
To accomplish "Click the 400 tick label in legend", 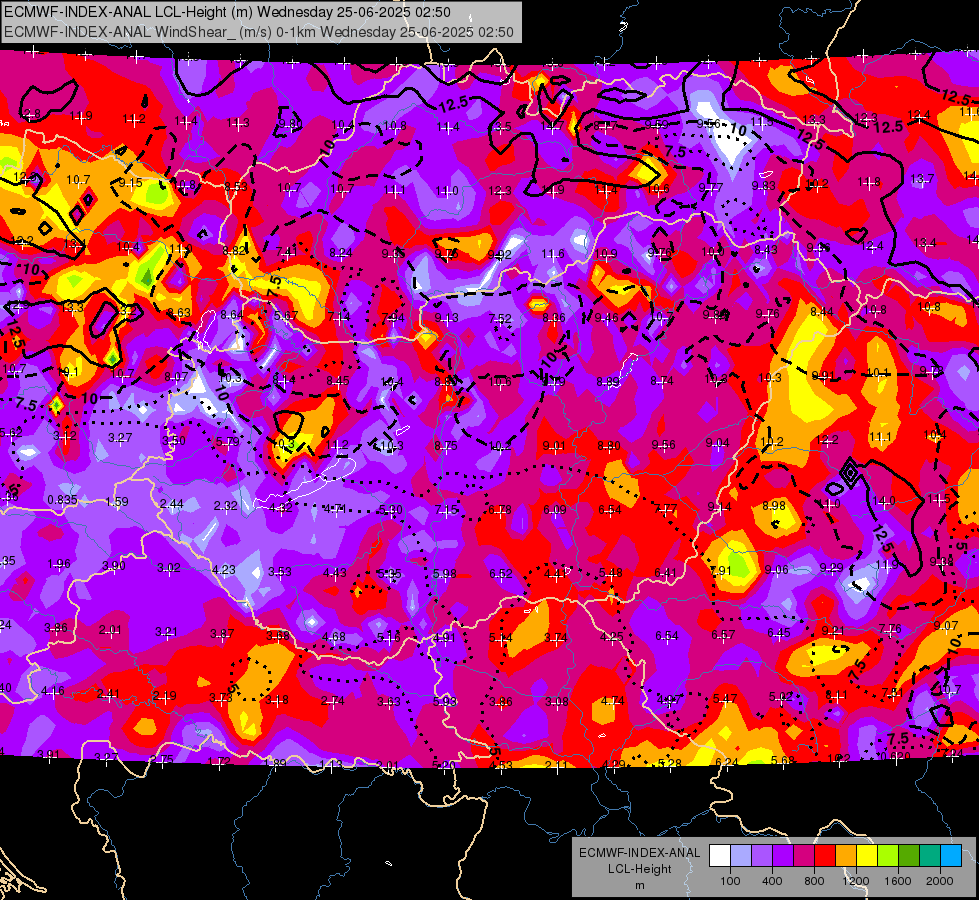I will pos(772,881).
